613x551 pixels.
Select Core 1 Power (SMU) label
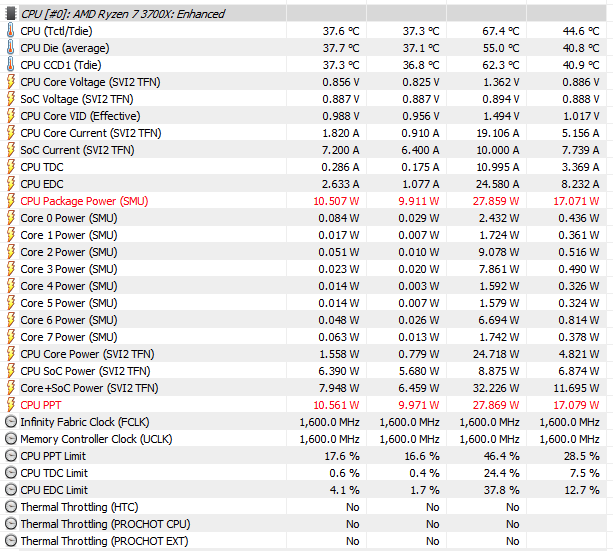coord(69,235)
